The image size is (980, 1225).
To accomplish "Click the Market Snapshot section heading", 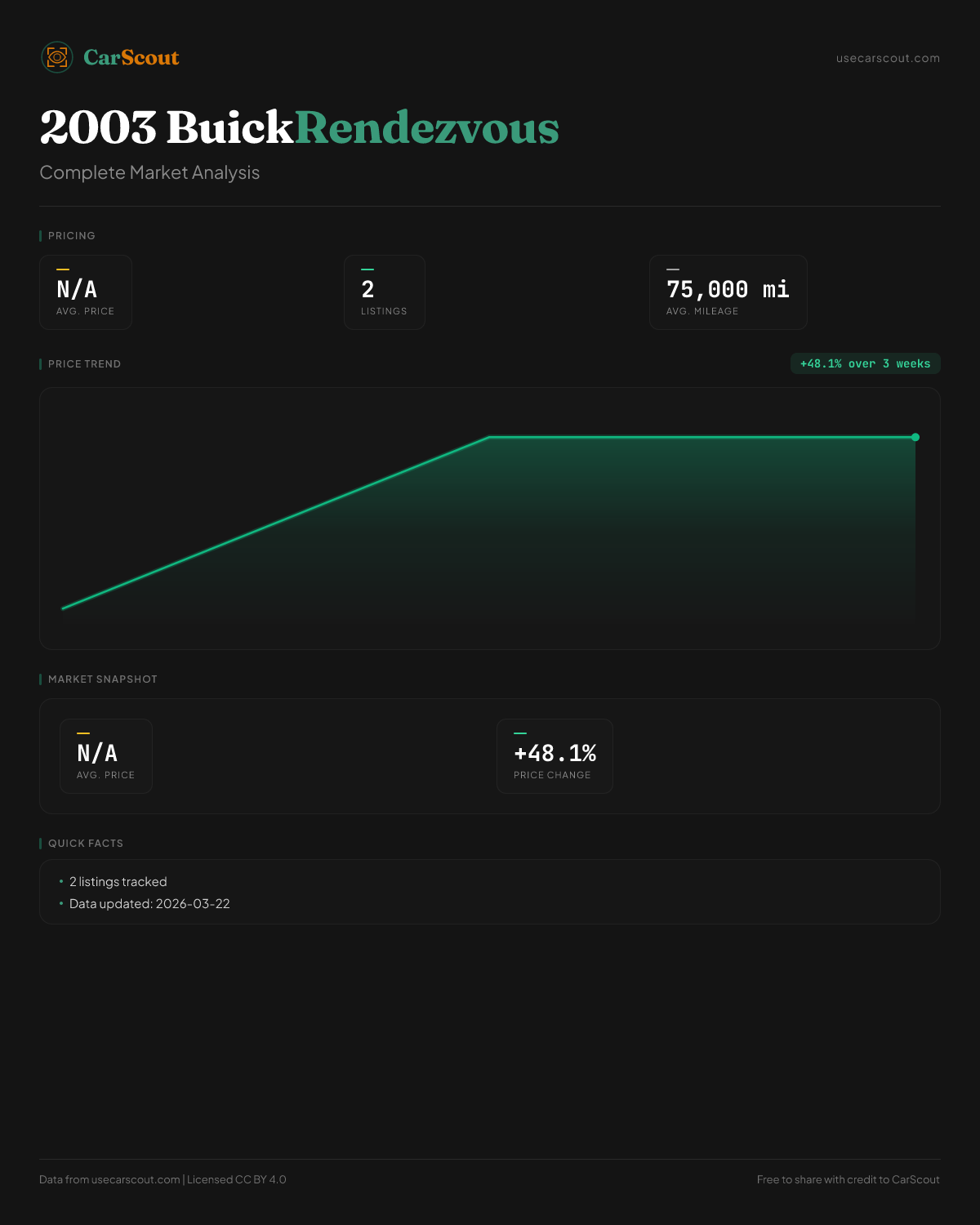I will (x=102, y=679).
